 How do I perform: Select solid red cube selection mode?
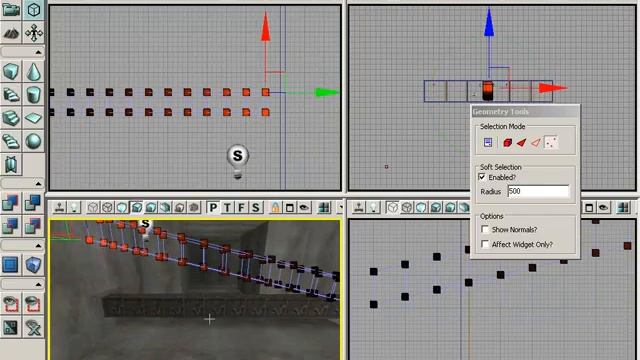coord(507,142)
